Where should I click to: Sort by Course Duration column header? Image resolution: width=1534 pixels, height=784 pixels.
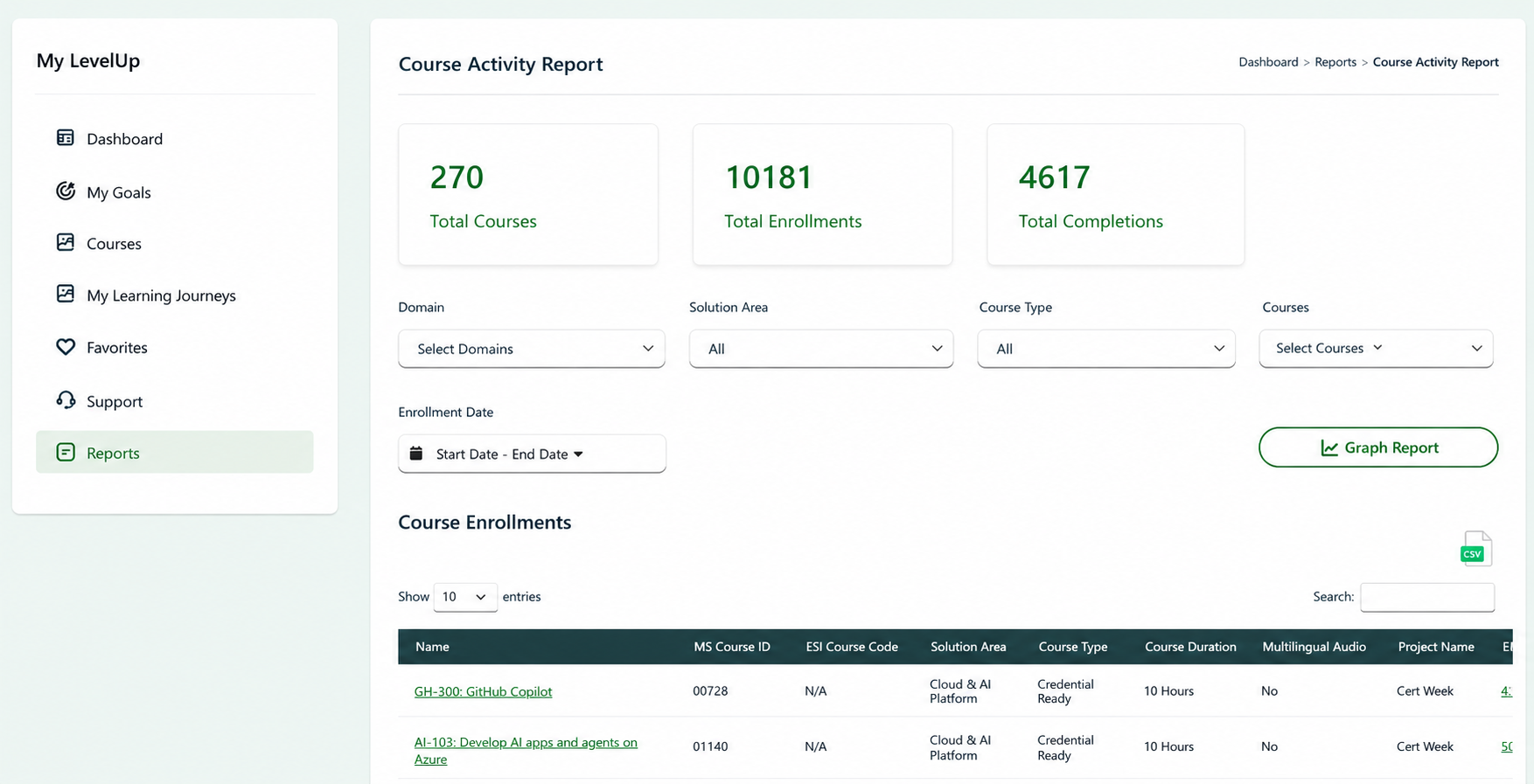click(x=1190, y=647)
